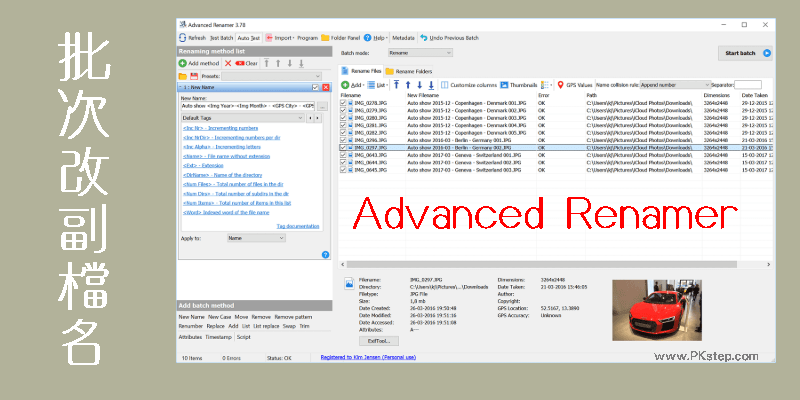Click the List icon in file toolbar
The height and width of the screenshot is (400, 800).
click(x=371, y=85)
